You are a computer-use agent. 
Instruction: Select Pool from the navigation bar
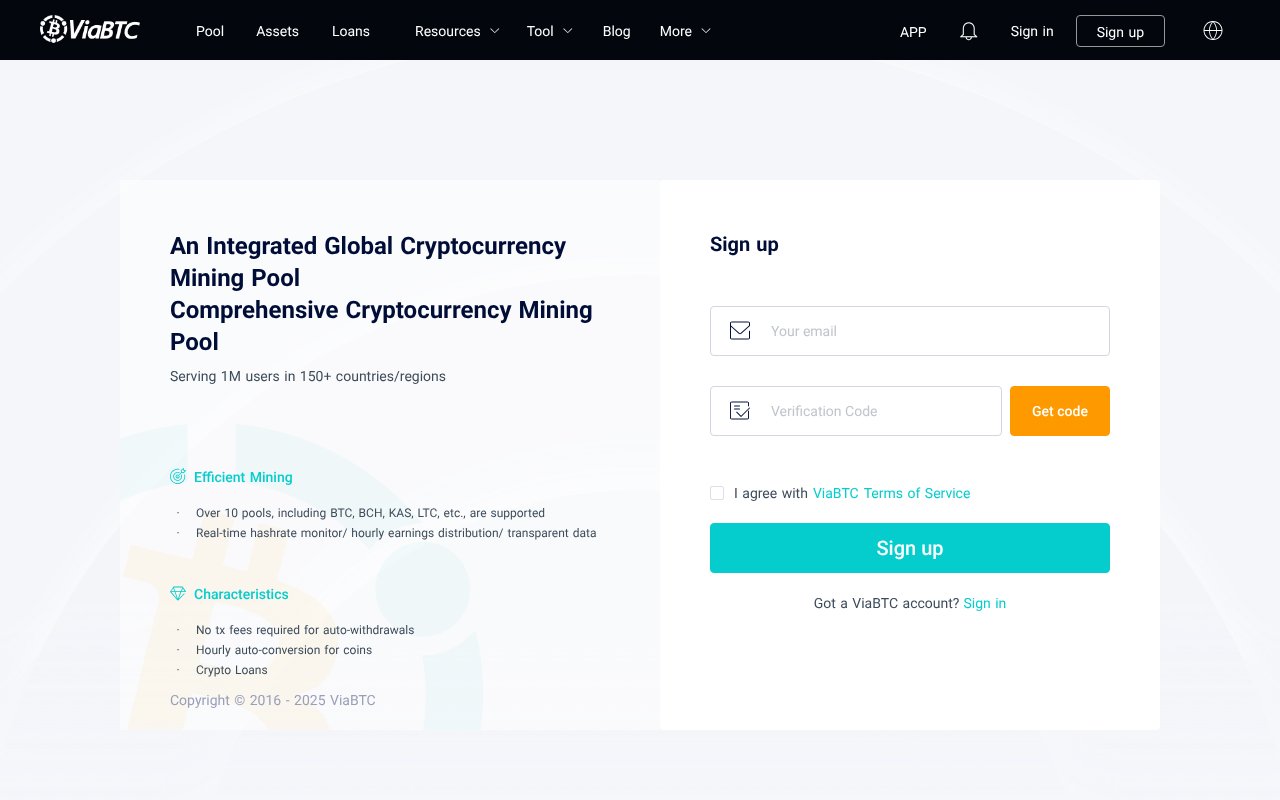[210, 31]
